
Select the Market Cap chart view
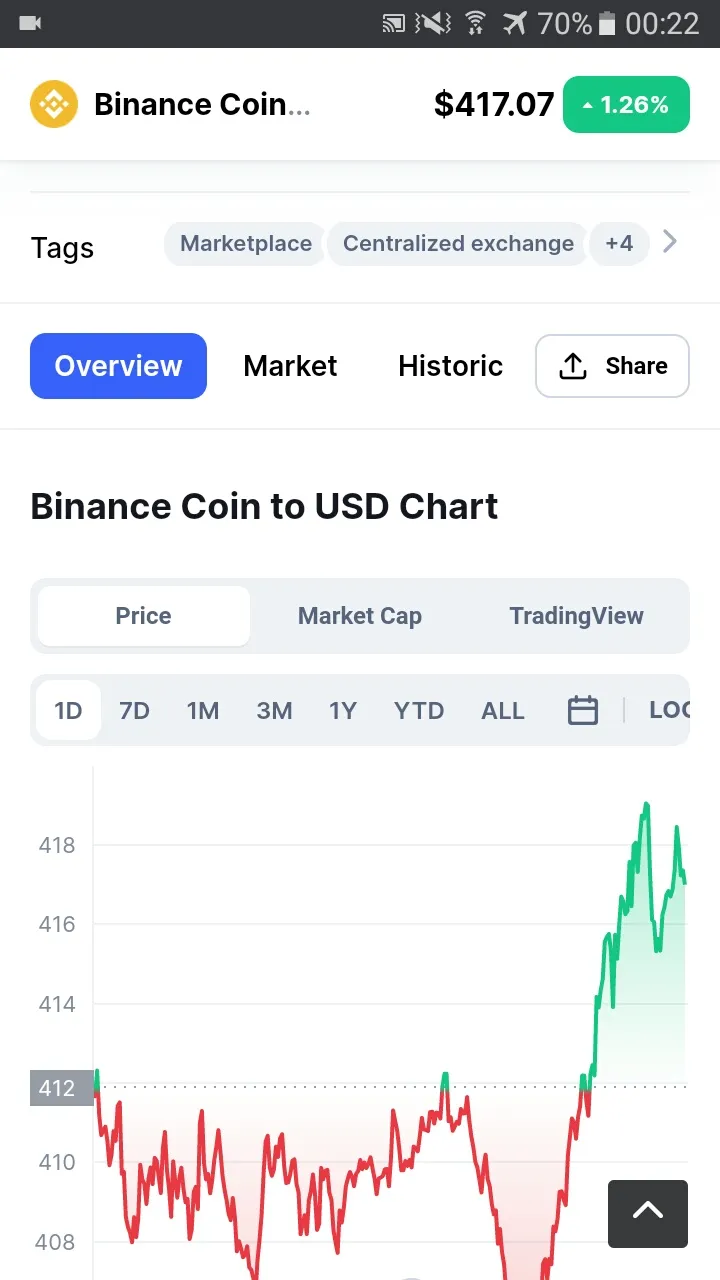click(x=360, y=616)
